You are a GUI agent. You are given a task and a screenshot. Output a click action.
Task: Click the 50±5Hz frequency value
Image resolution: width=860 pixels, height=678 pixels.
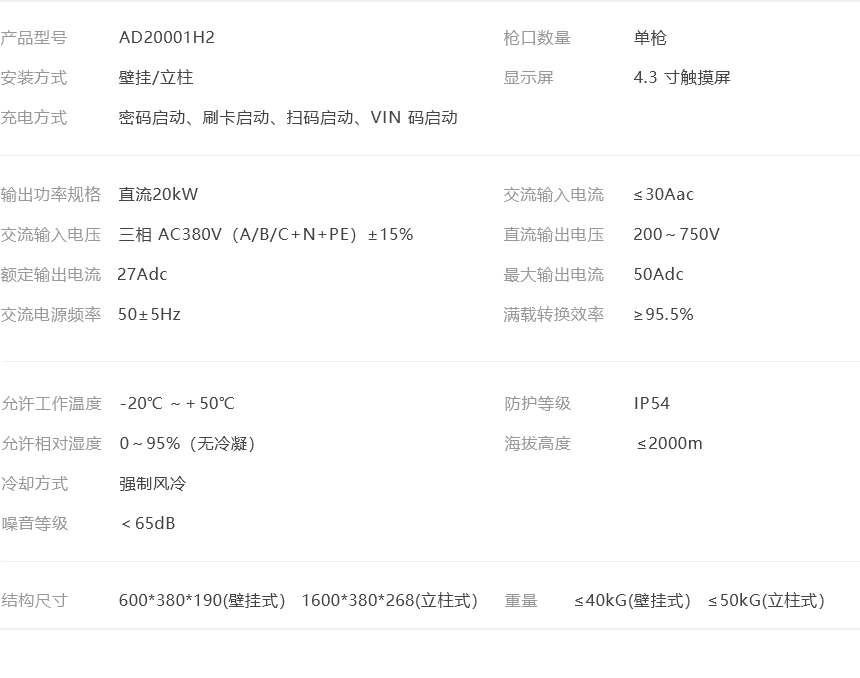coord(149,314)
